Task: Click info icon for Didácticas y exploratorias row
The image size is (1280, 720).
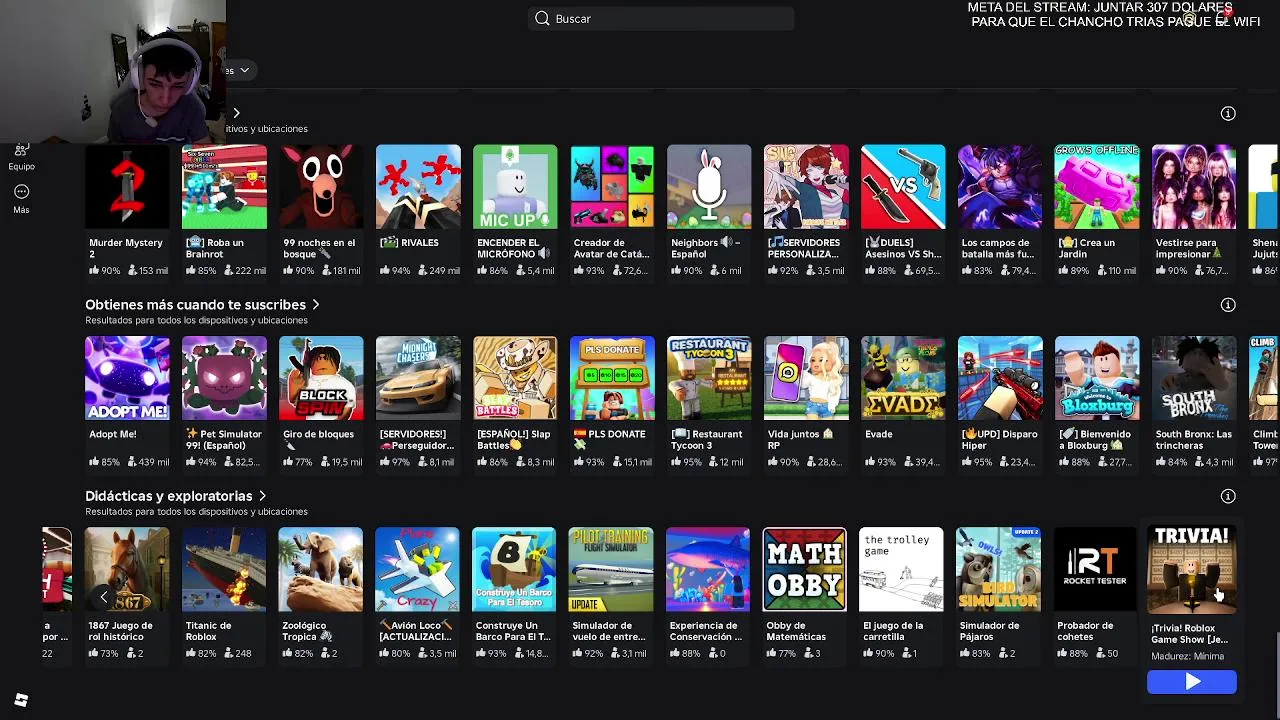Action: tap(1228, 496)
